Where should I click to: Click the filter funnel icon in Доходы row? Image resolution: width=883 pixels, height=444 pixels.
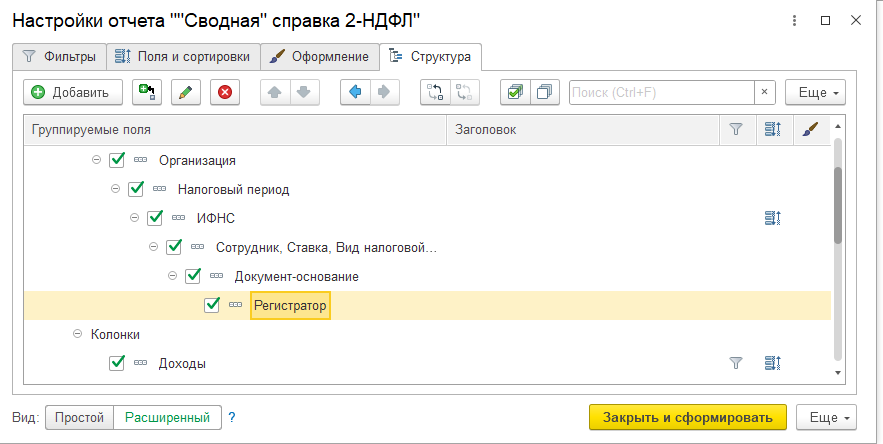point(736,364)
